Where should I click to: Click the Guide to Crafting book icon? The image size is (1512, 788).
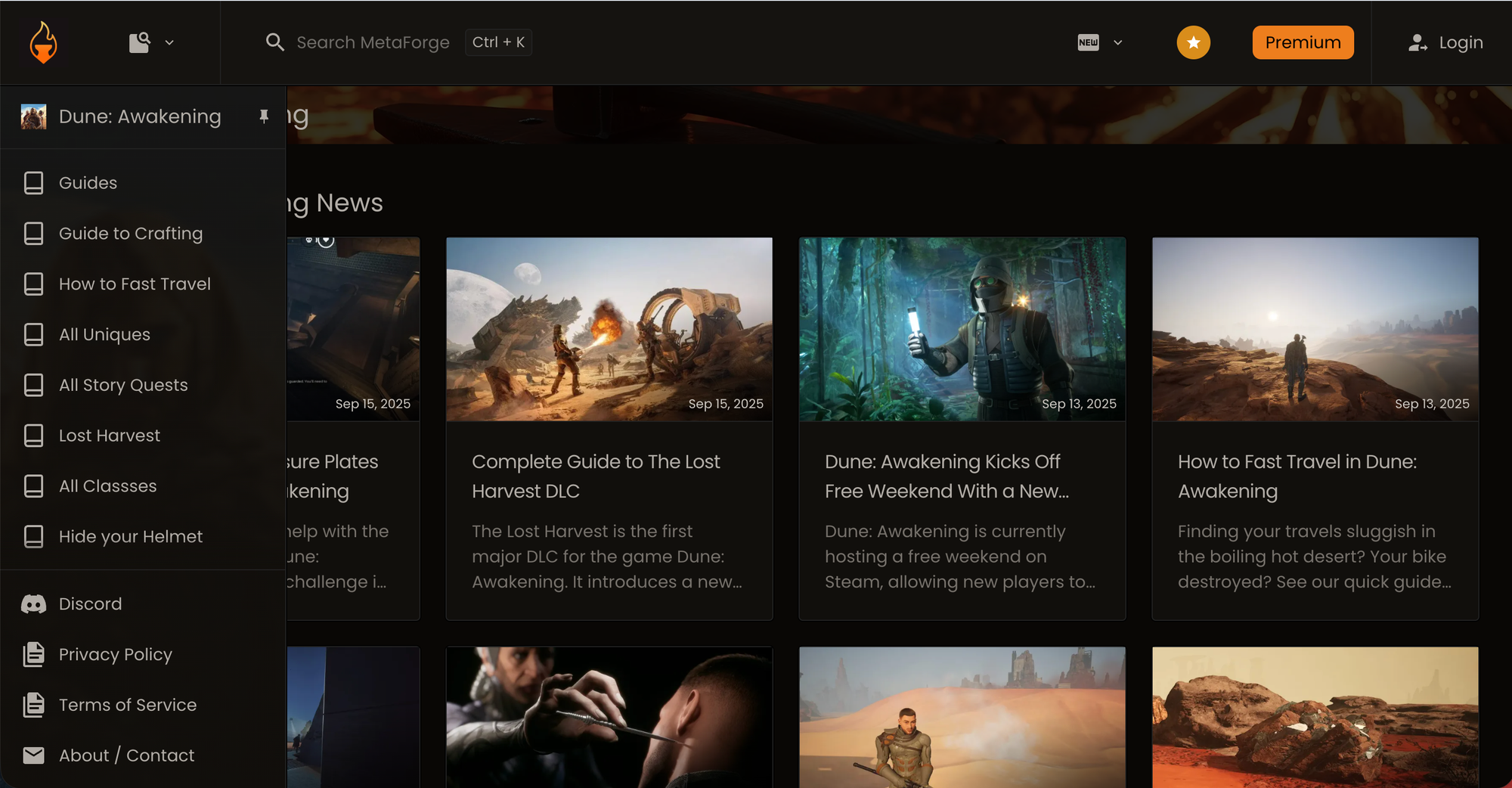point(33,234)
